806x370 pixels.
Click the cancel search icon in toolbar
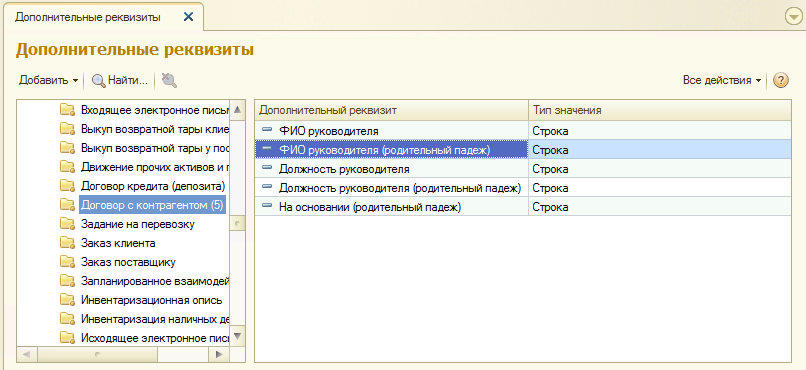pyautogui.click(x=169, y=80)
